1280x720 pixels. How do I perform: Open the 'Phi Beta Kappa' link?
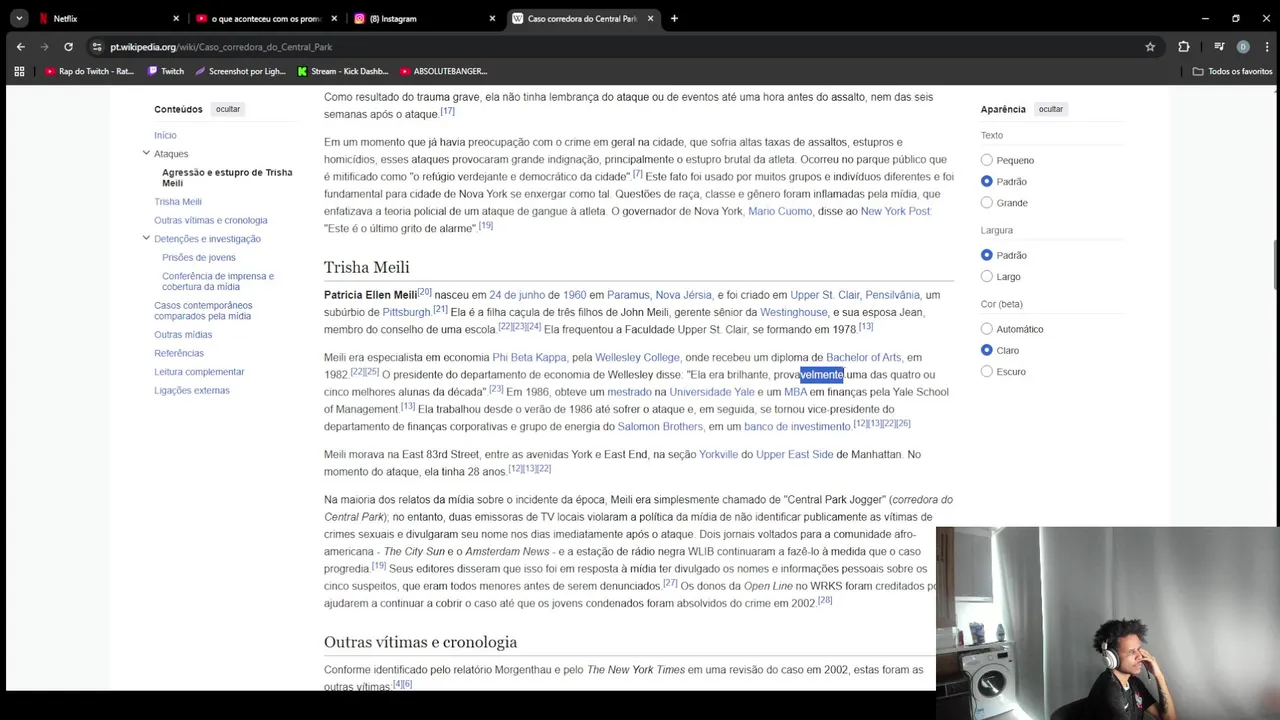[x=529, y=357]
